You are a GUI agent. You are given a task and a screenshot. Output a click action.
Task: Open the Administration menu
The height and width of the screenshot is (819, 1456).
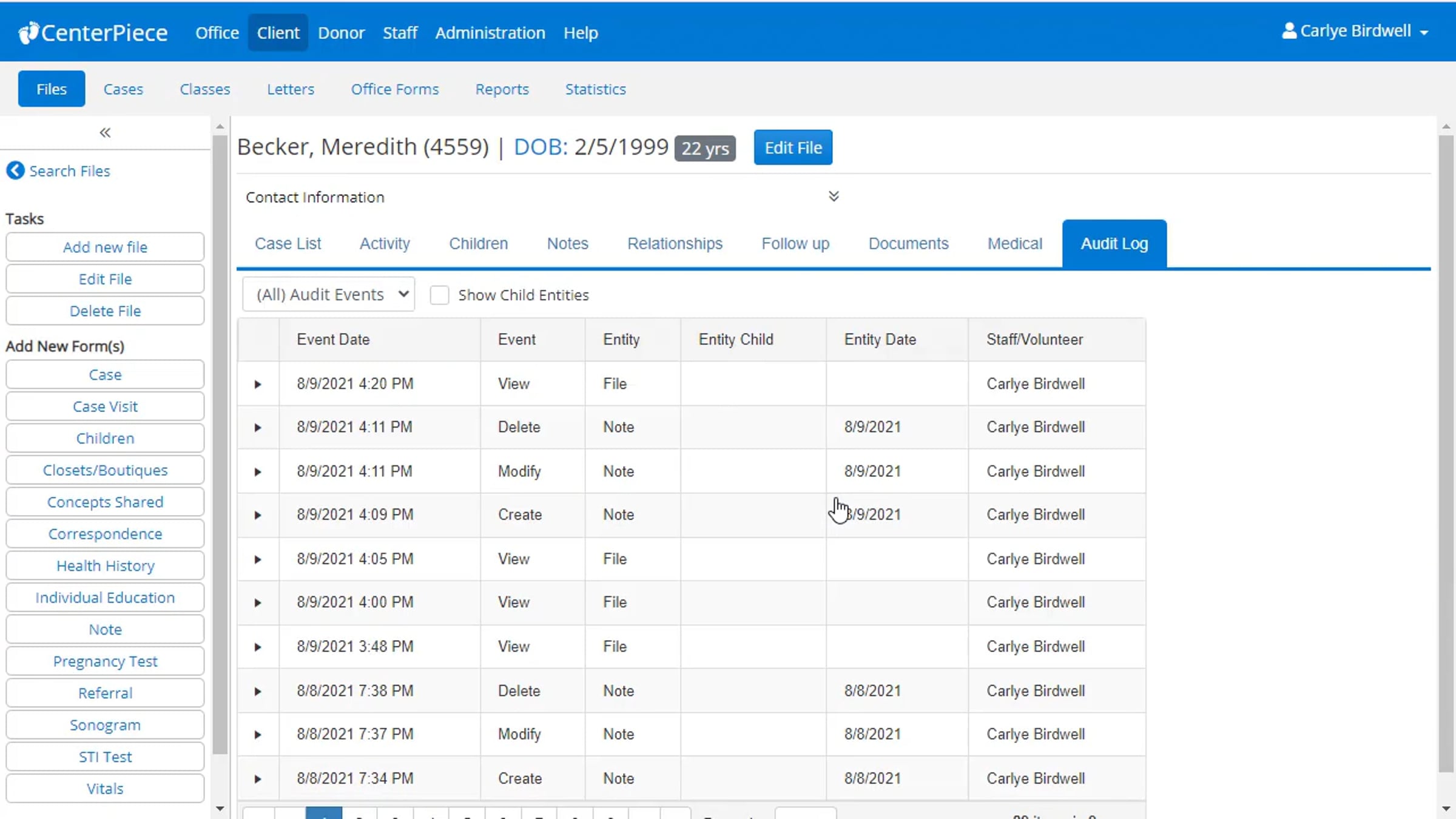click(x=490, y=33)
